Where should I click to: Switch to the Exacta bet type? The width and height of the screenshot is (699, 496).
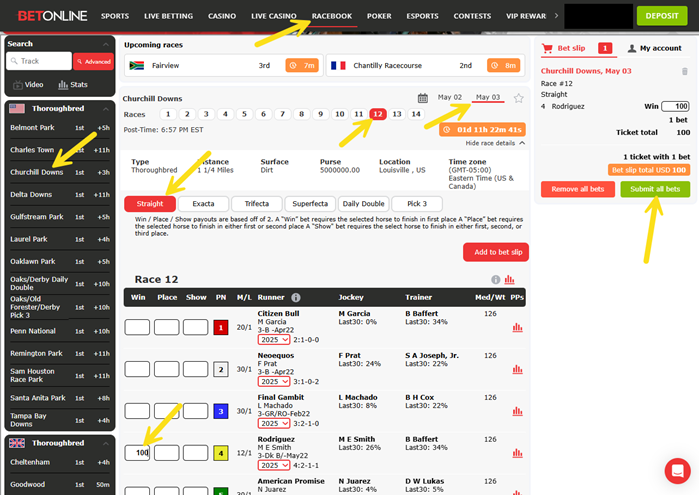203,204
